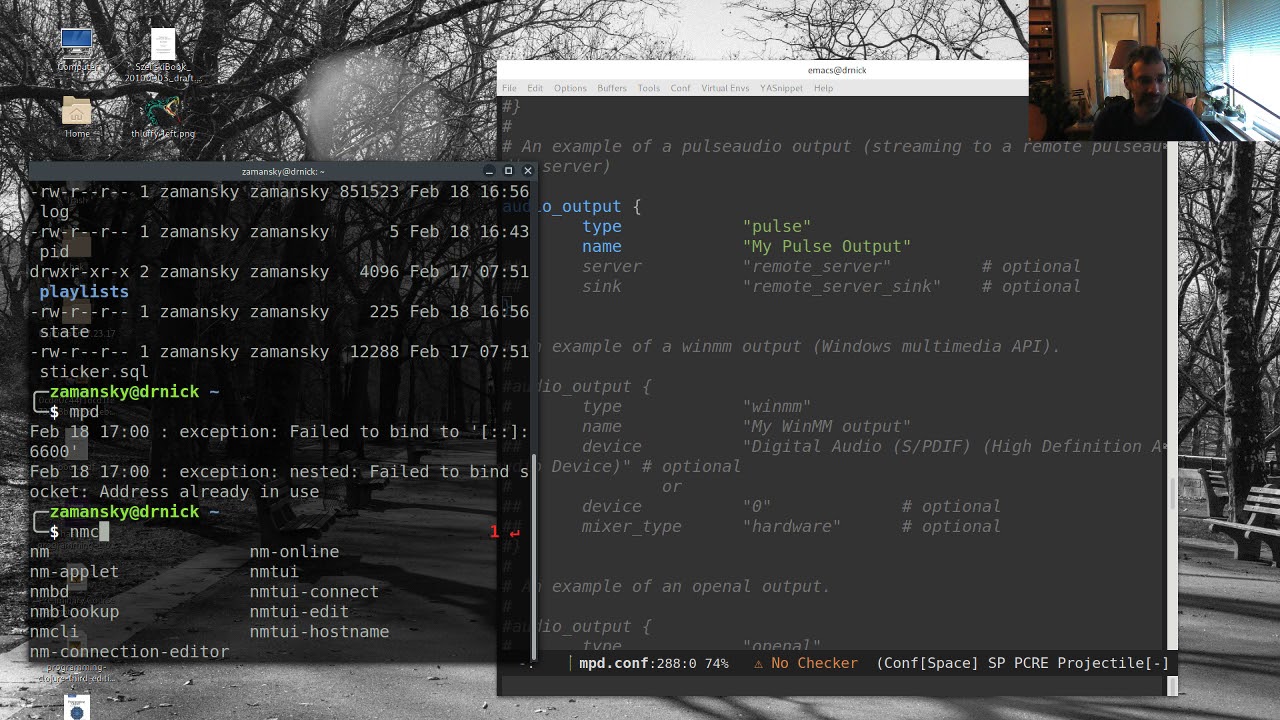
Task: Click the "nmcli" completion in terminal
Action: click(x=54, y=631)
